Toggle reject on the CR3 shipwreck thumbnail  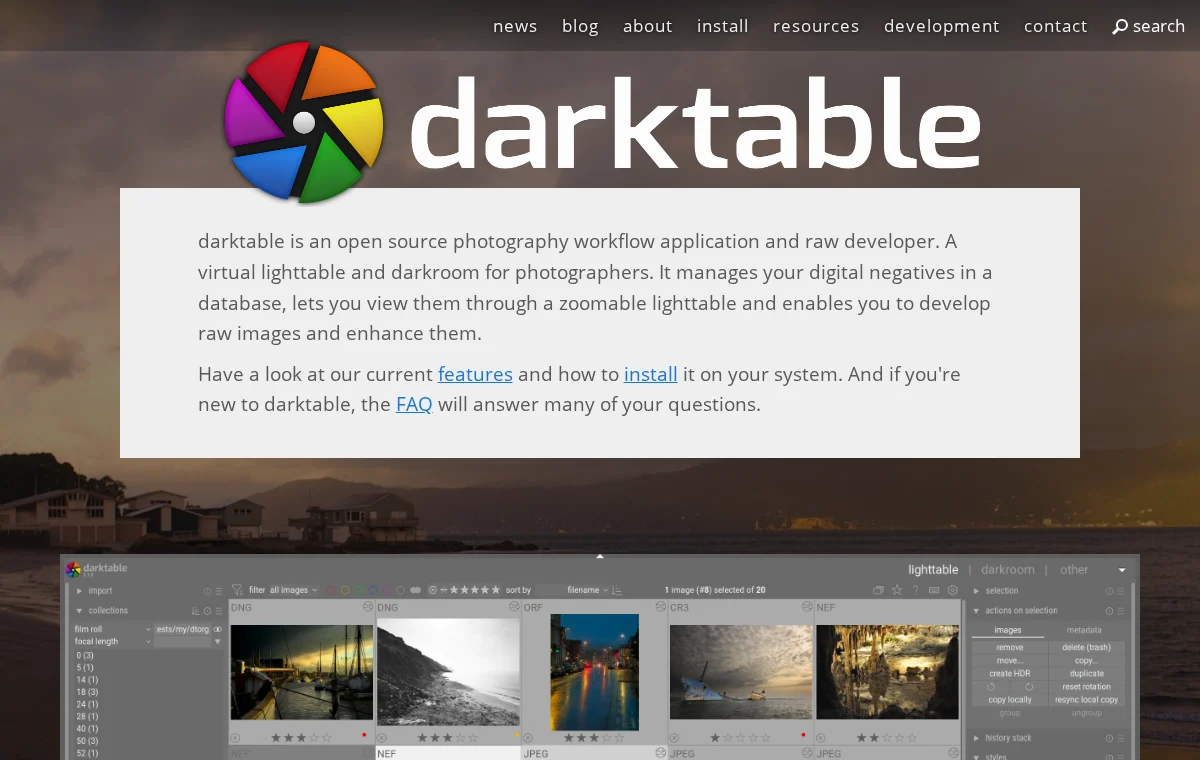674,738
